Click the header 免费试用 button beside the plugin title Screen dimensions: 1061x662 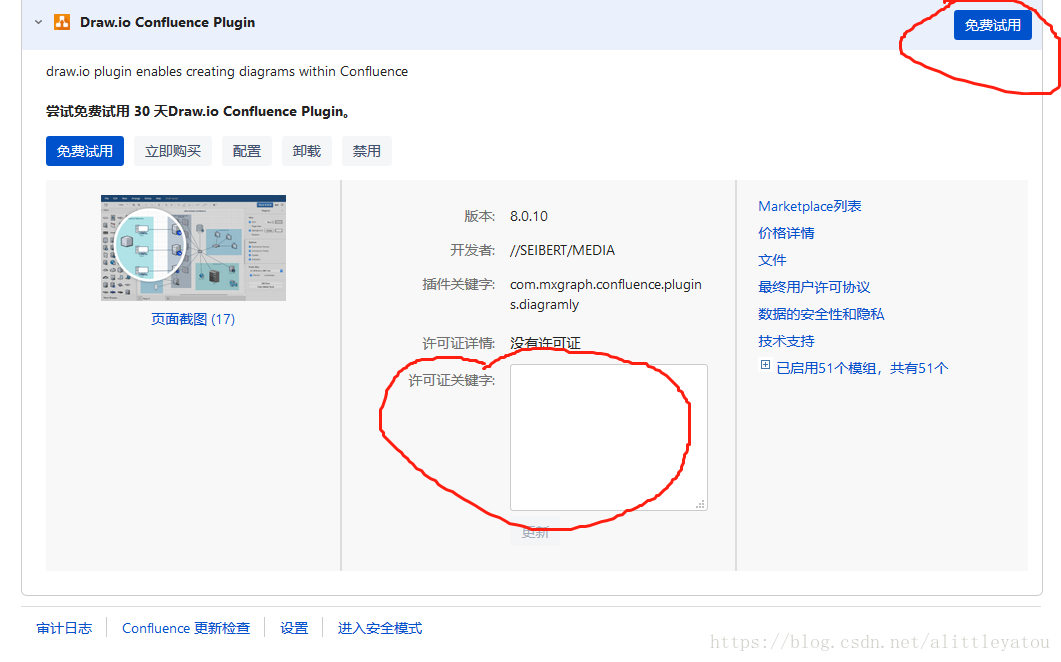point(993,25)
